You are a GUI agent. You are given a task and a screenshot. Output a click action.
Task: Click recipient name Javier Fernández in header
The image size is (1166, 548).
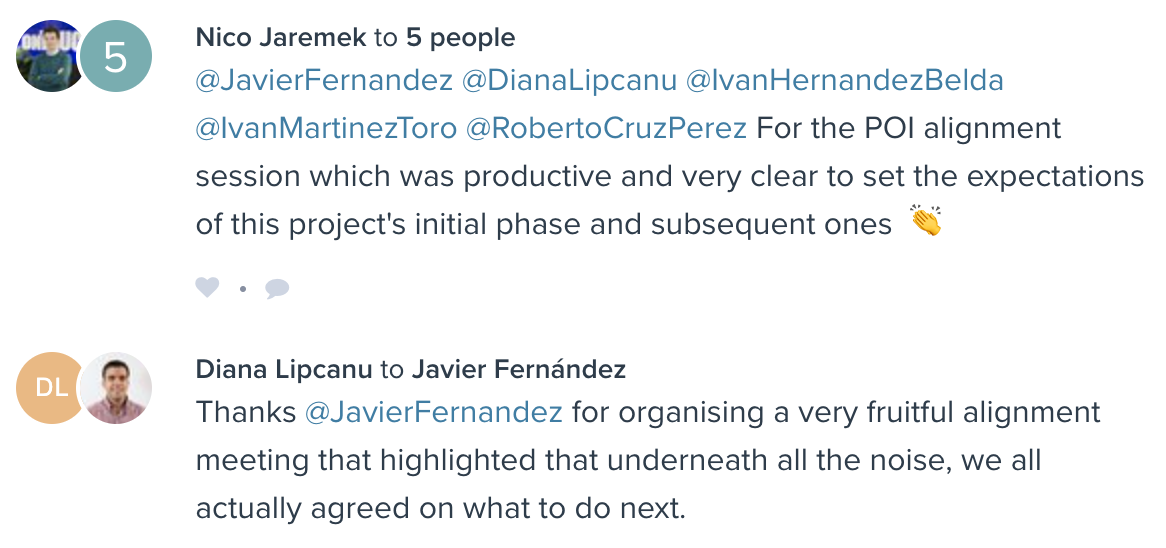pos(518,369)
